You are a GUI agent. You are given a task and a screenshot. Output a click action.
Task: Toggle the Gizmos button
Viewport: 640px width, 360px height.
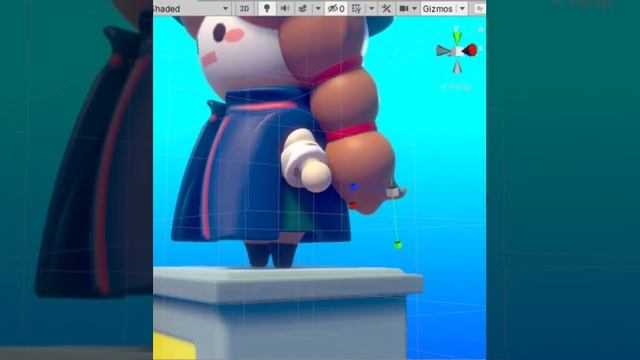[438, 9]
